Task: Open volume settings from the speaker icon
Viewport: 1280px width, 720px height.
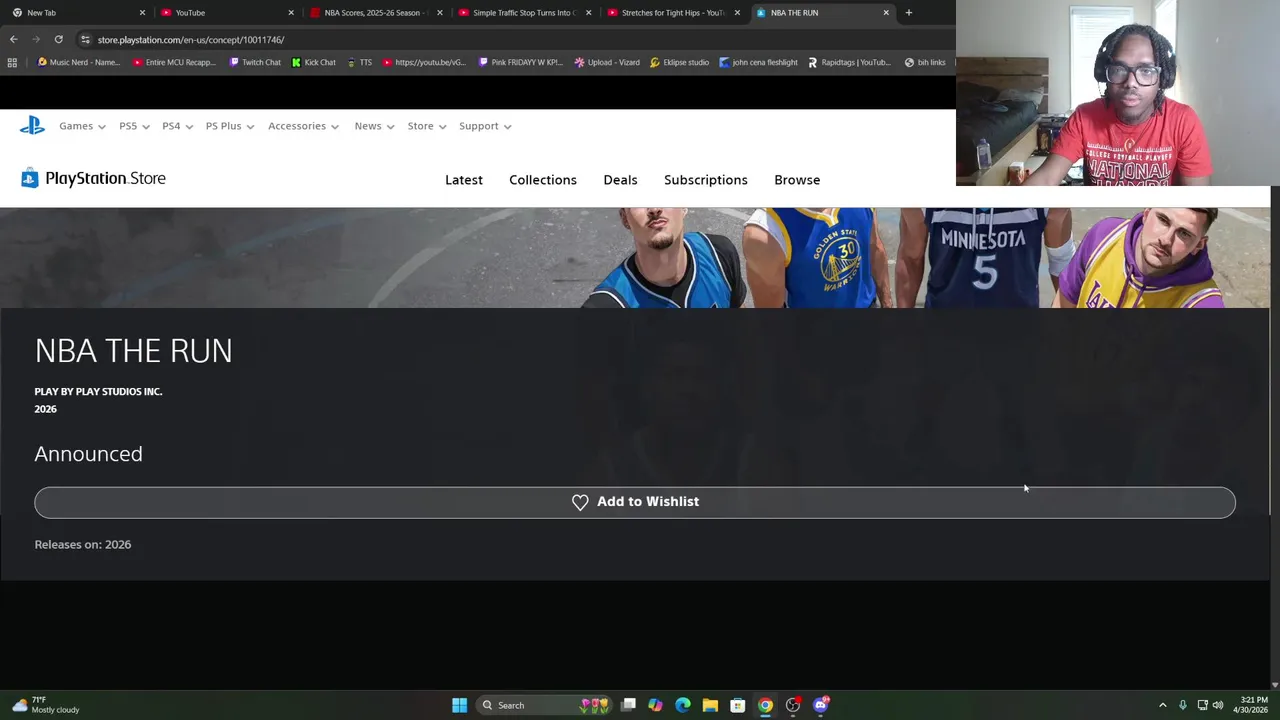Action: (1218, 705)
